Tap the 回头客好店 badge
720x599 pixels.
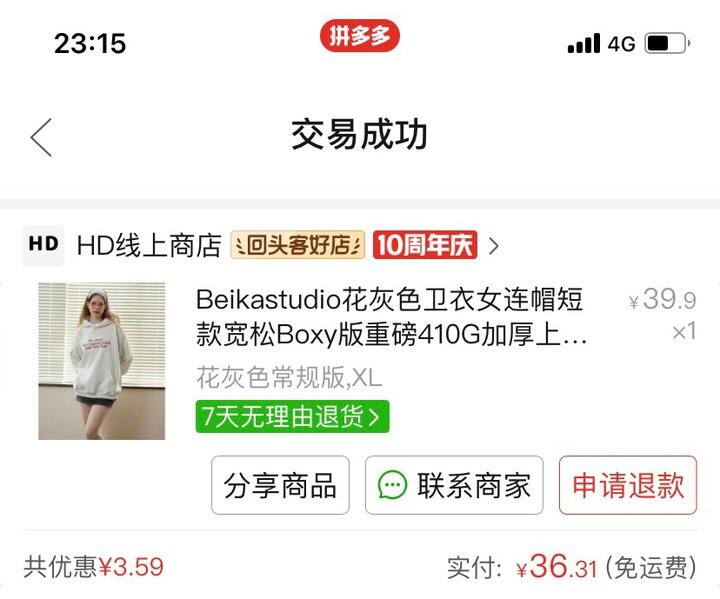click(x=298, y=244)
